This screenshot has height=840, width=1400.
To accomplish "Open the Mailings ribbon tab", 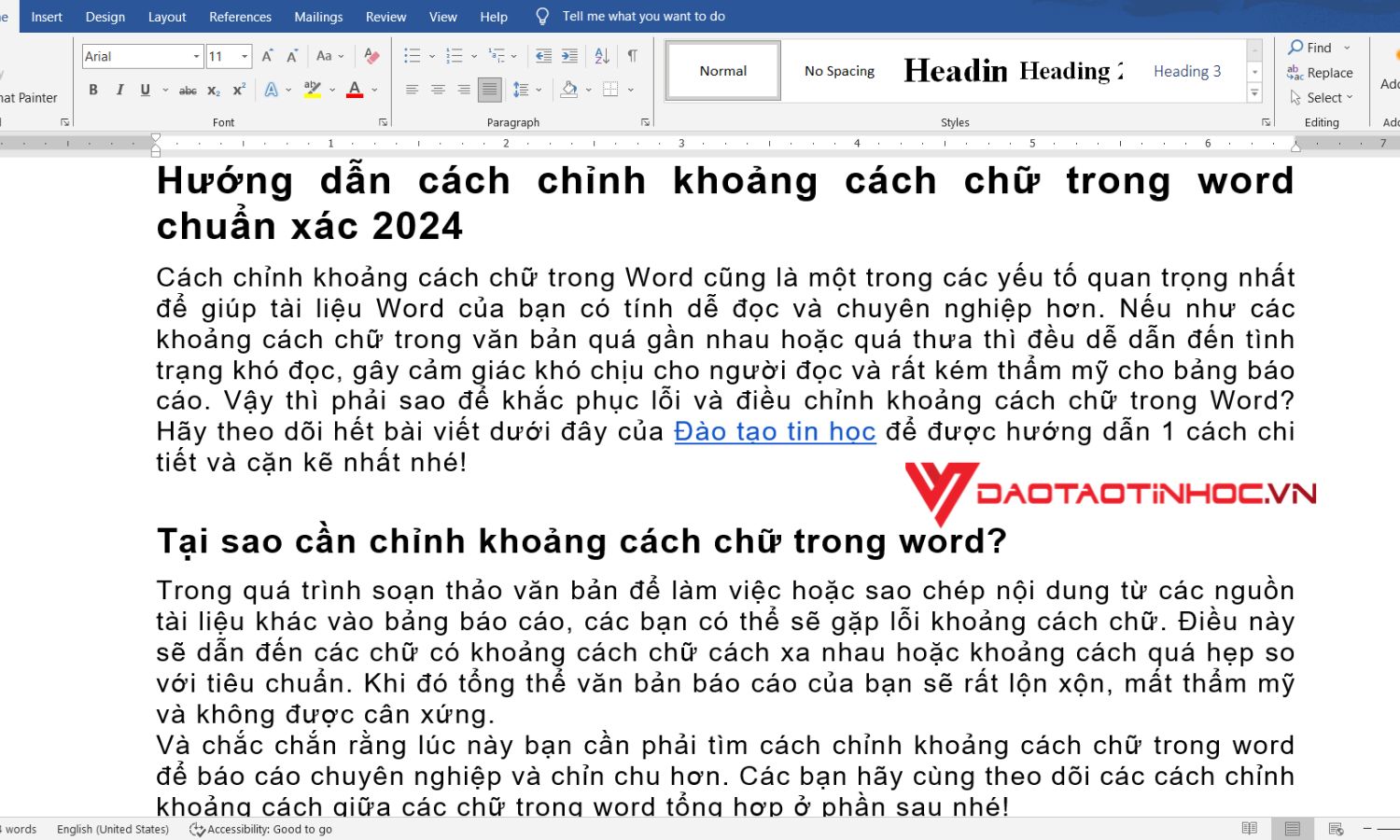I will pyautogui.click(x=318, y=17).
